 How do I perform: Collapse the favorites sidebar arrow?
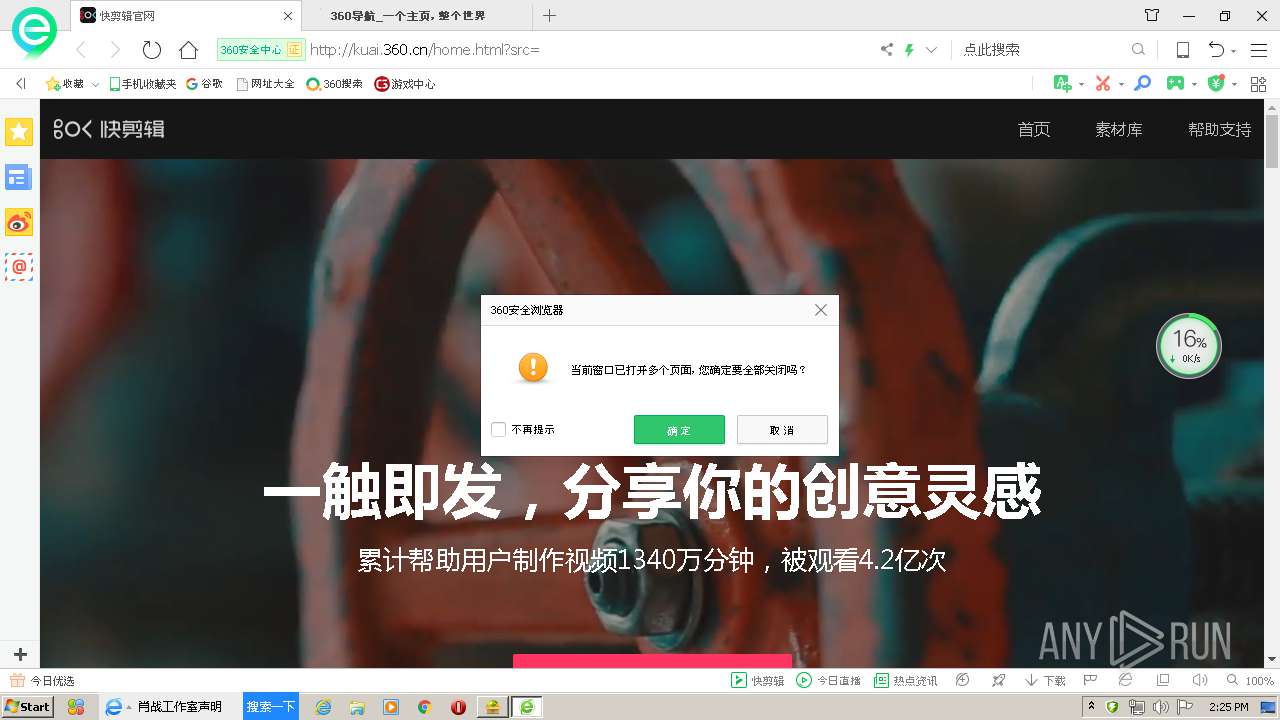[x=21, y=84]
